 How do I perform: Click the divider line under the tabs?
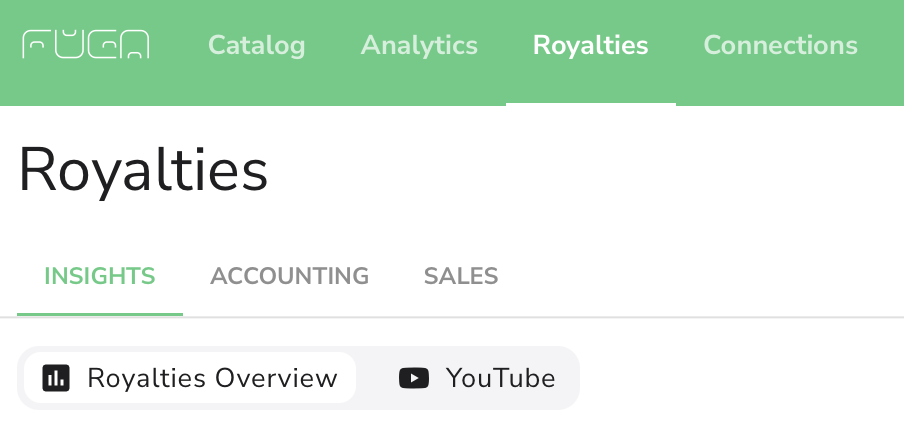(x=542, y=317)
